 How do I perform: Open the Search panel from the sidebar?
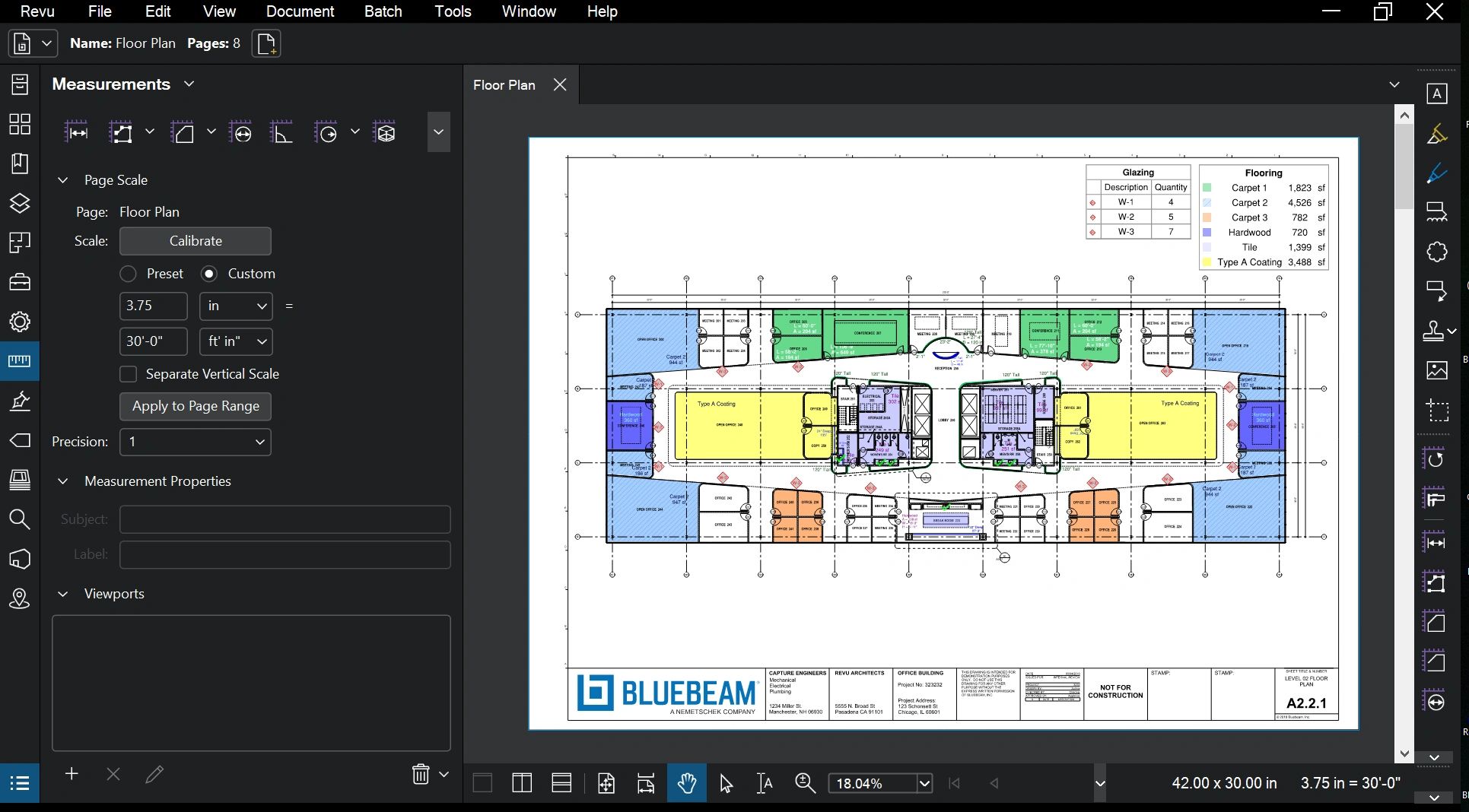tap(19, 520)
